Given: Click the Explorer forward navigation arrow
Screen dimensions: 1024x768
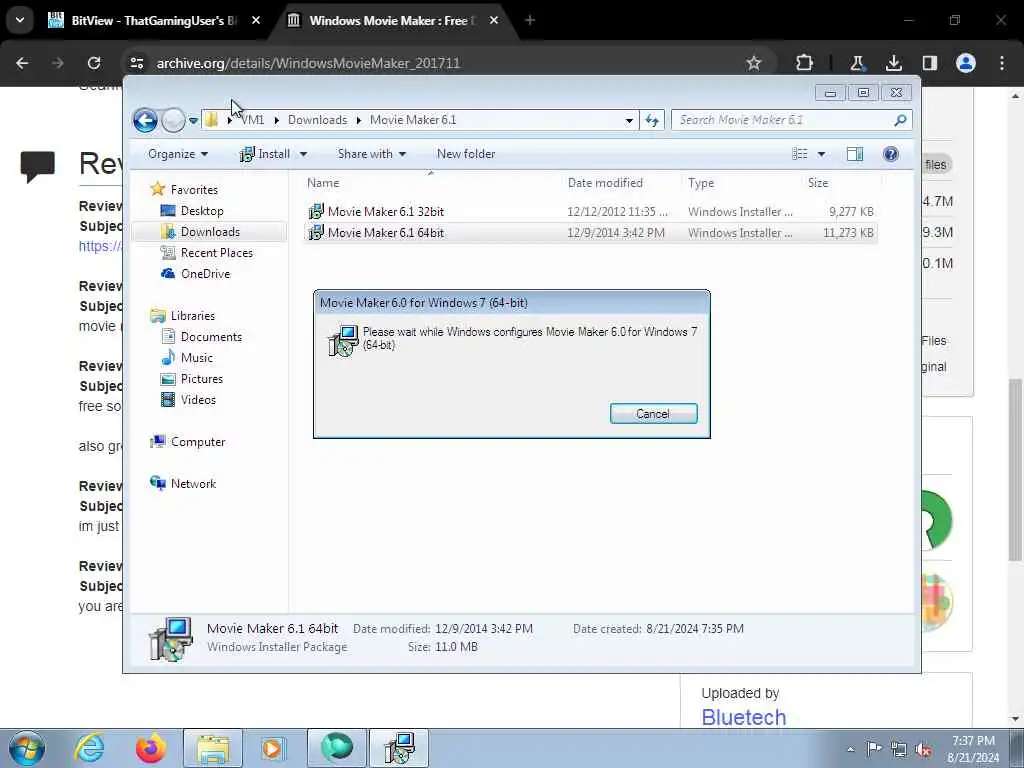Looking at the screenshot, I should pyautogui.click(x=173, y=120).
